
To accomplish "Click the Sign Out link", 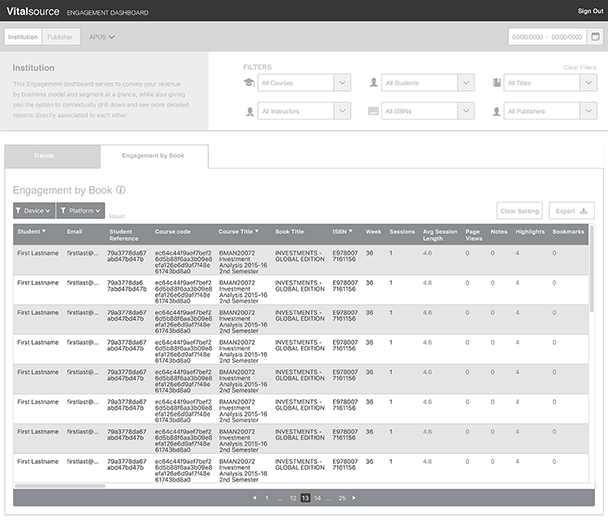I will 590,12.
